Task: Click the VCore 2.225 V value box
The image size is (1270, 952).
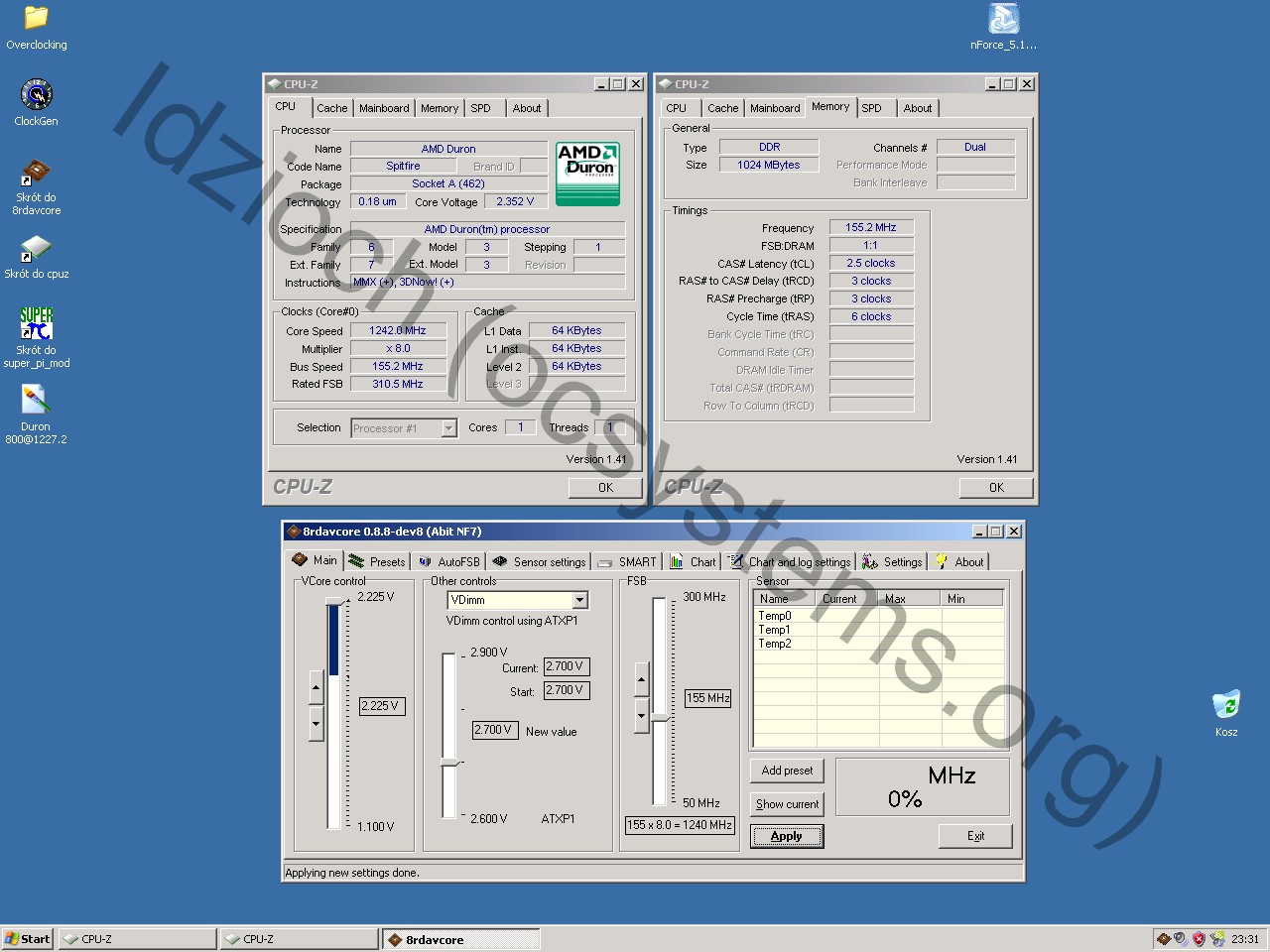Action: click(381, 706)
